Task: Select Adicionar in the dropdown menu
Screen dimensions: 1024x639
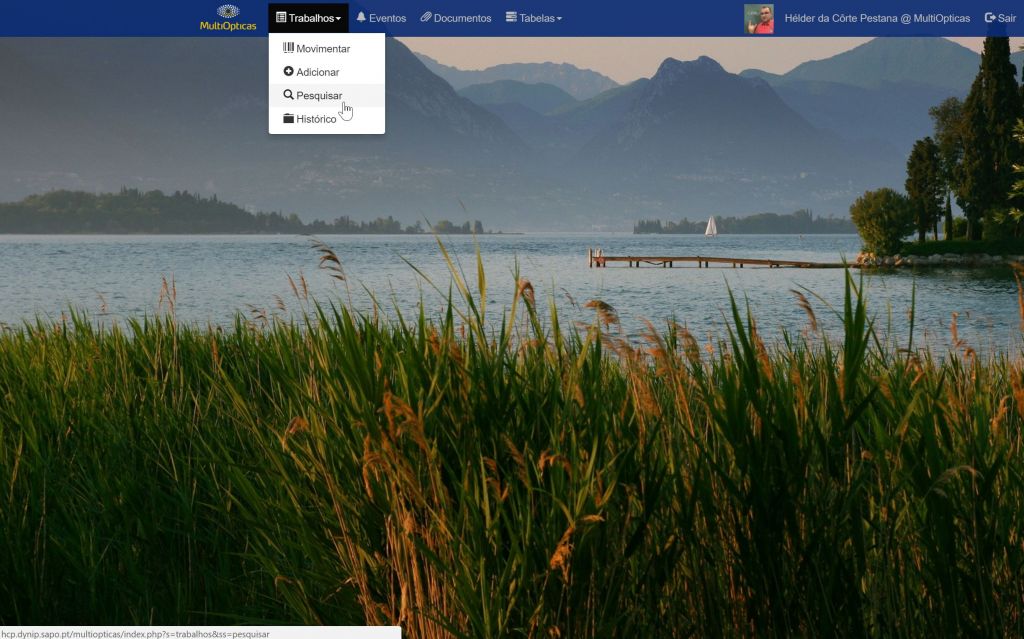Action: (x=318, y=72)
